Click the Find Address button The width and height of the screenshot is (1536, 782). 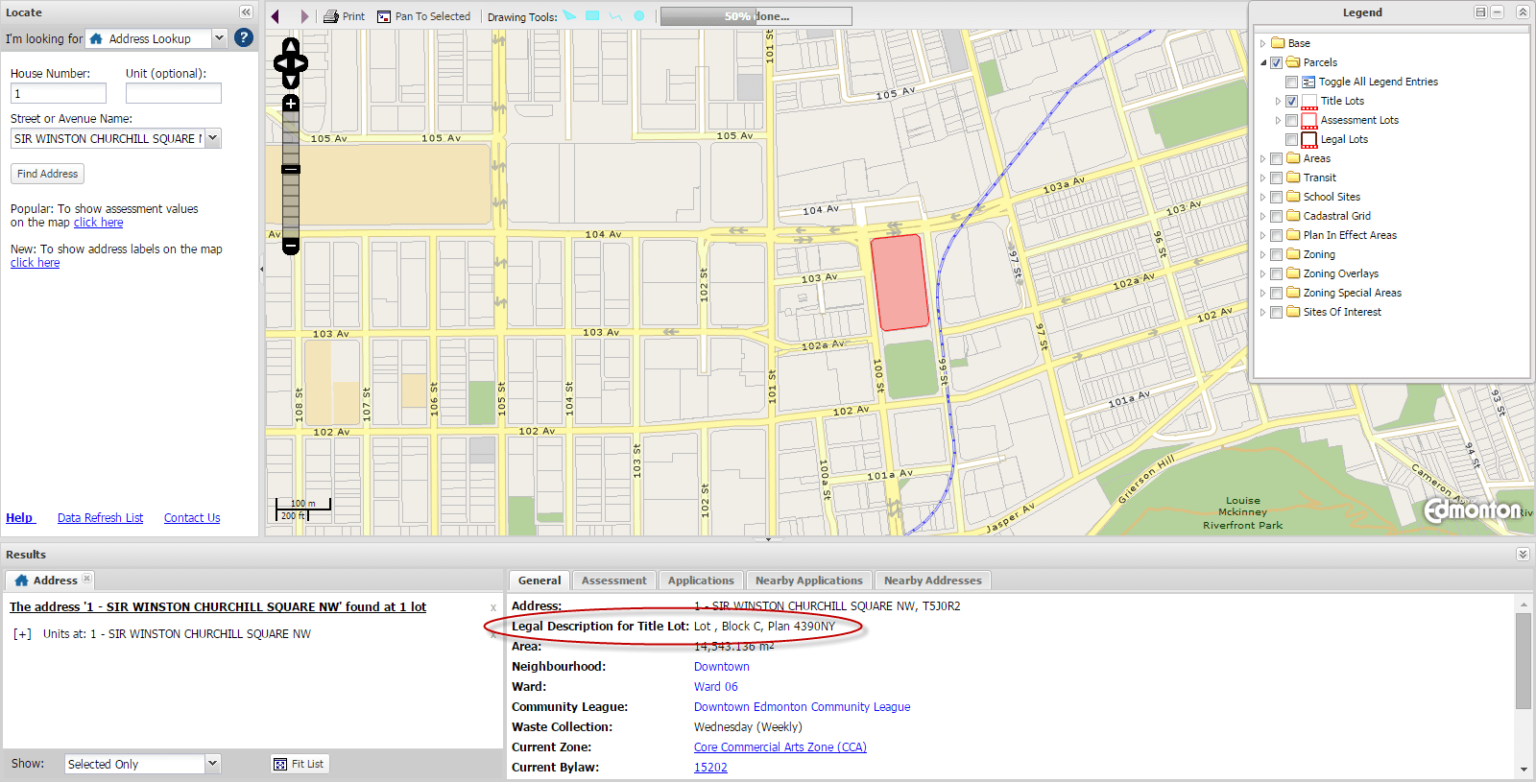coord(46,173)
